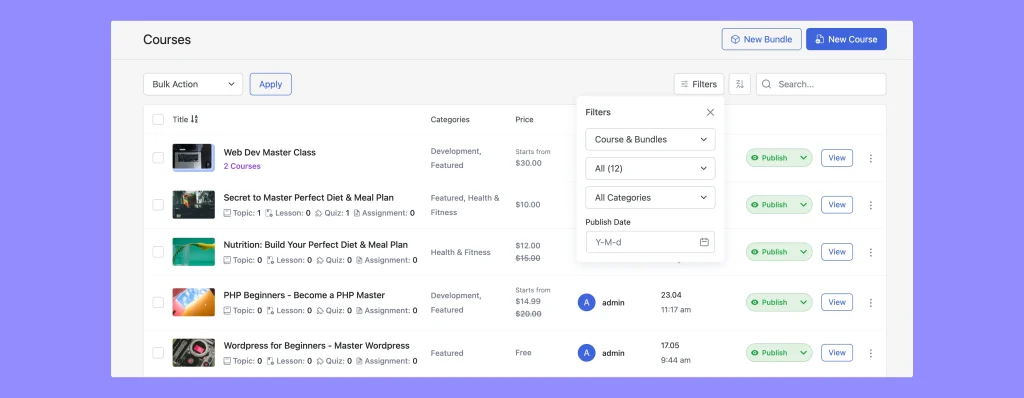Click the New Course button
The width and height of the screenshot is (1024, 398).
coord(846,39)
